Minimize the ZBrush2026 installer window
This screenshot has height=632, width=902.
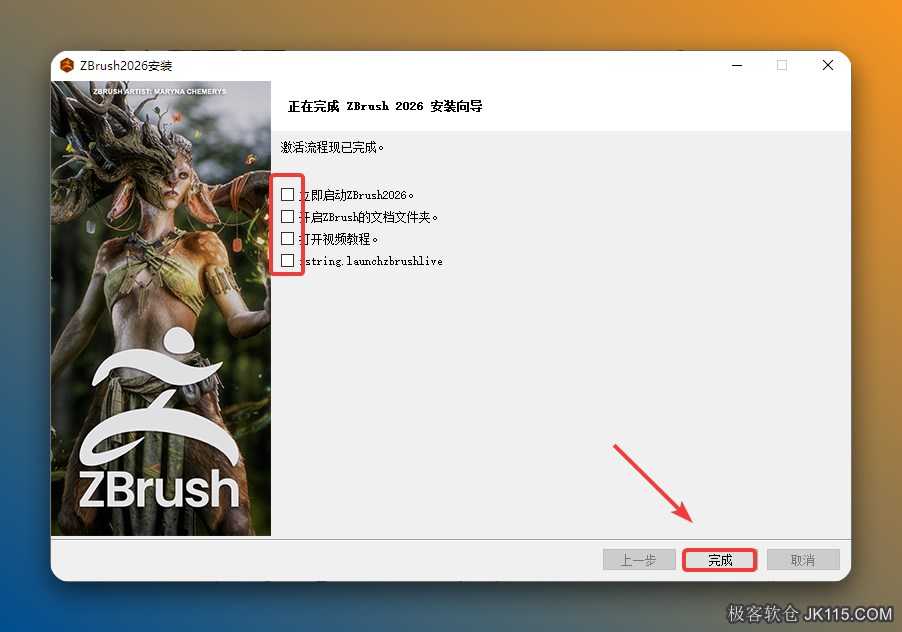coord(737,66)
